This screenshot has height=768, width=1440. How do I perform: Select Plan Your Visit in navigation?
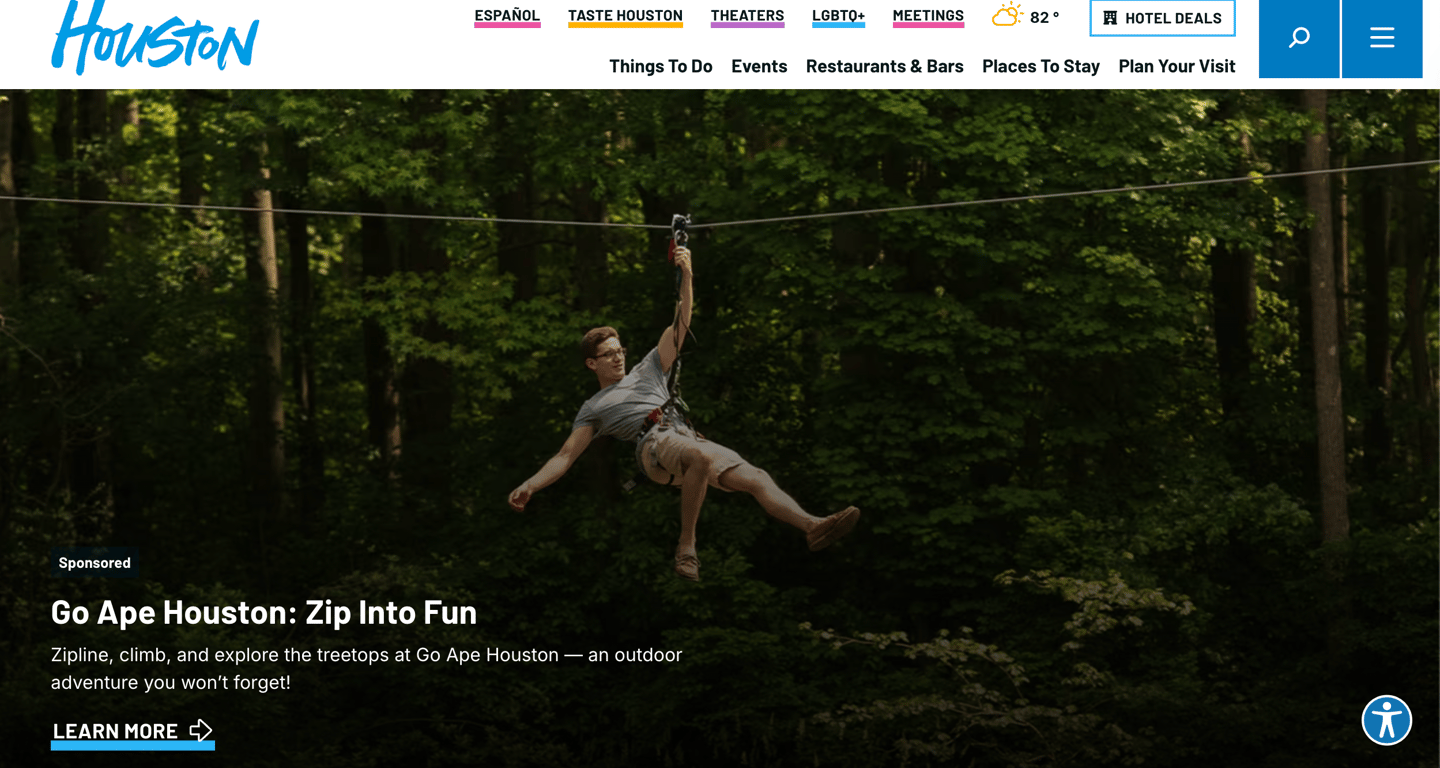(1177, 66)
